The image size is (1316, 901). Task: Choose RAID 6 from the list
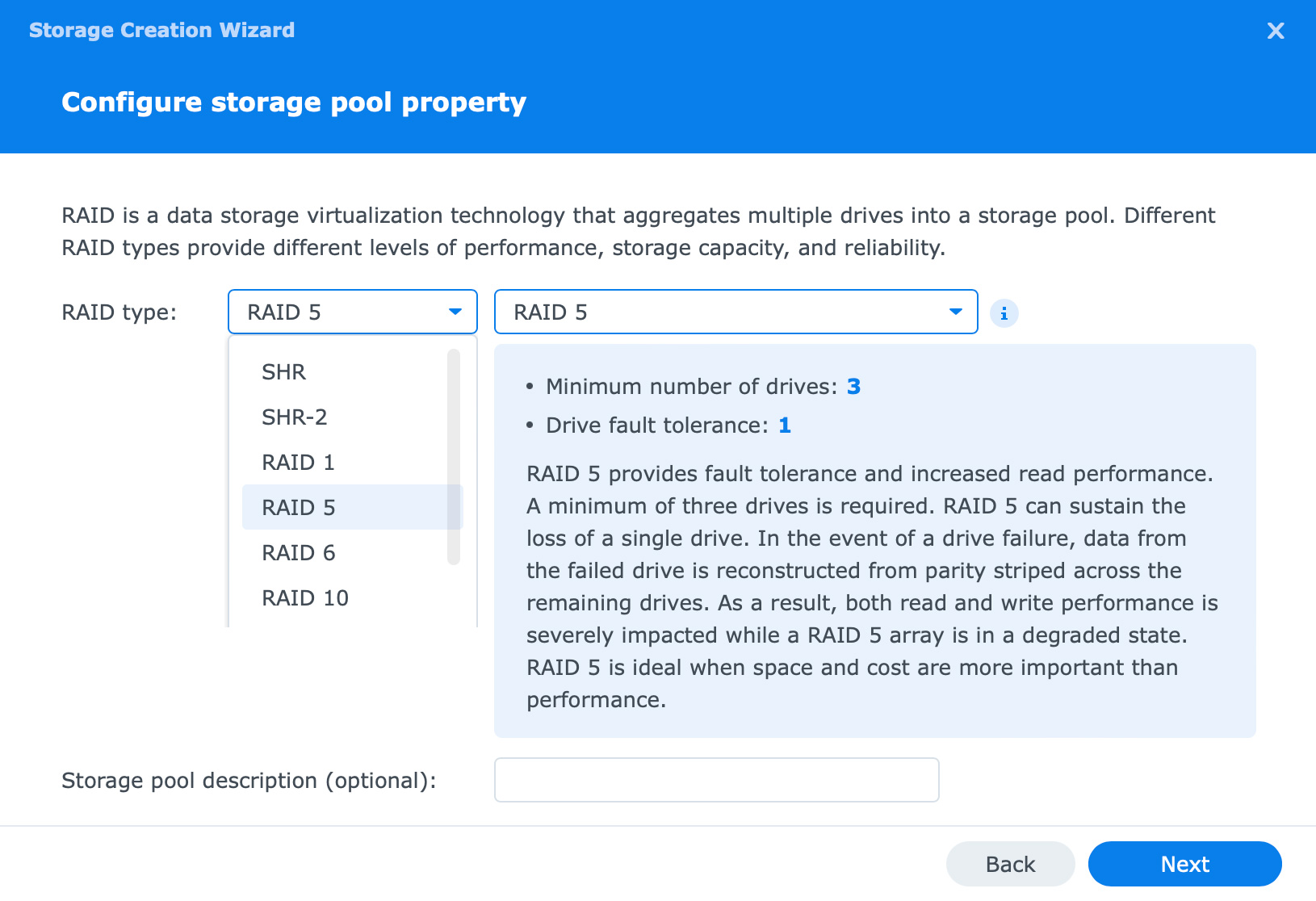click(x=298, y=553)
